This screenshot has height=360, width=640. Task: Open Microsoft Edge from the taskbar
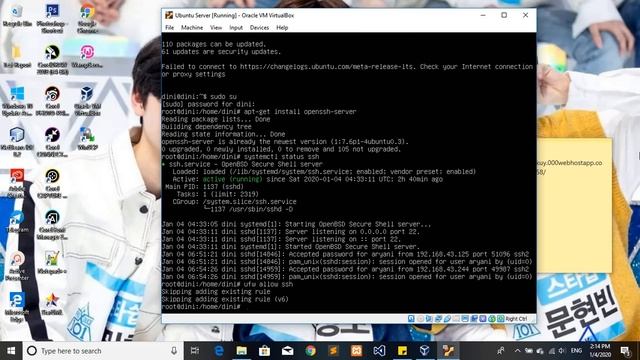pyautogui.click(x=219, y=351)
